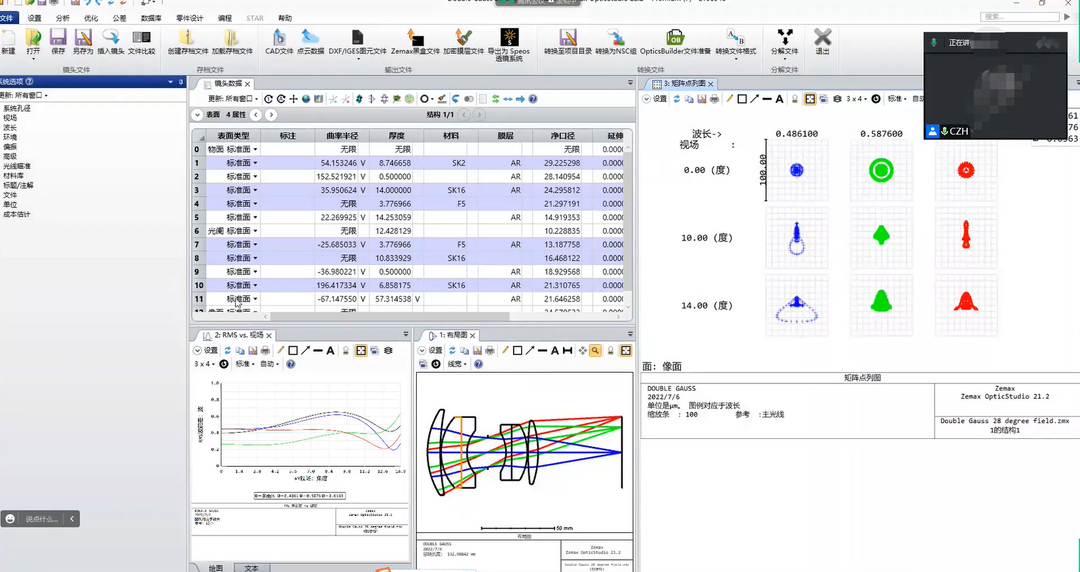Open 波长 in system options
This screenshot has height=572, width=1080.
point(10,127)
